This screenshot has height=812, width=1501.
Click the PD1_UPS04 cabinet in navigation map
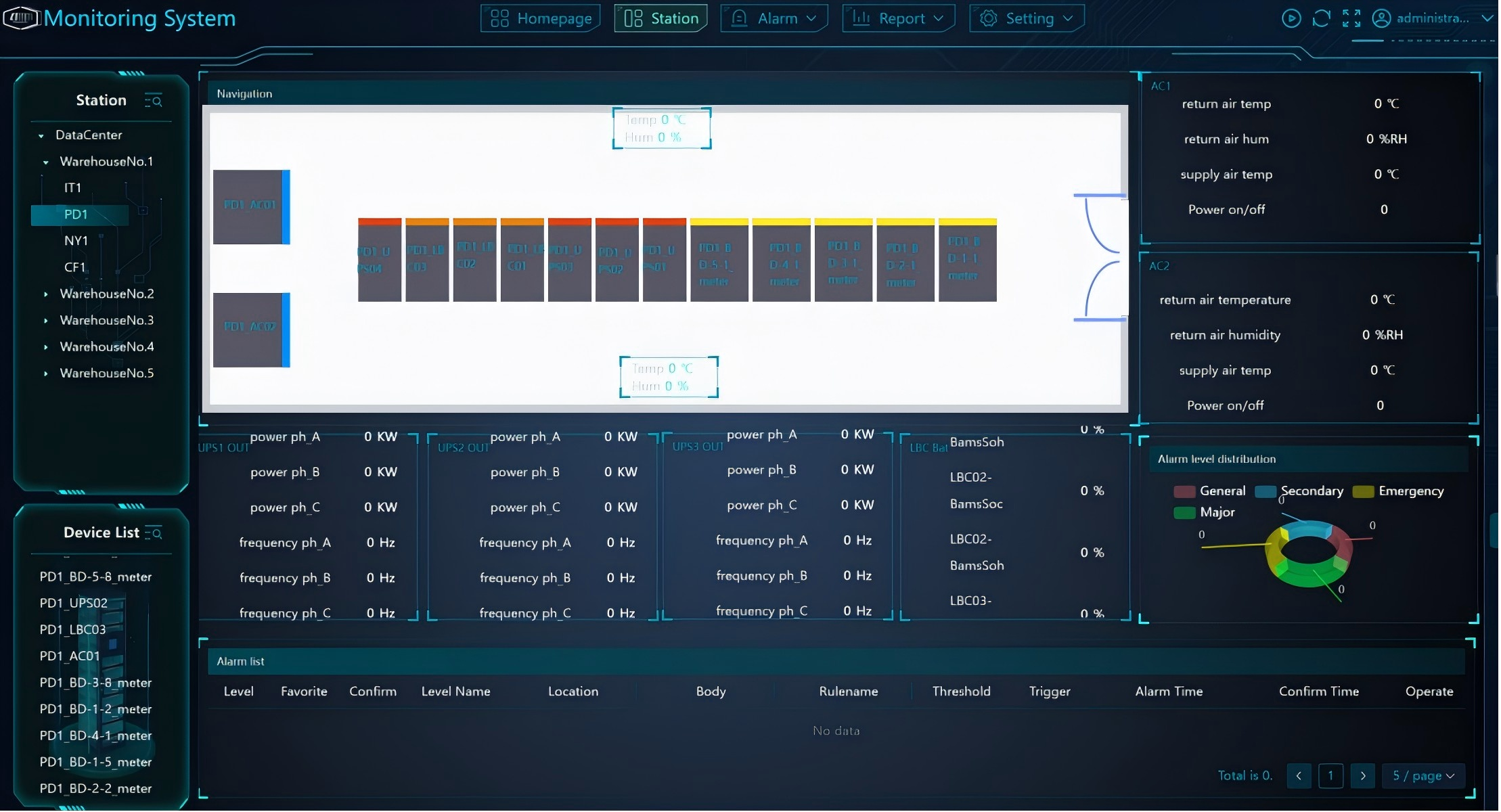tap(380, 261)
